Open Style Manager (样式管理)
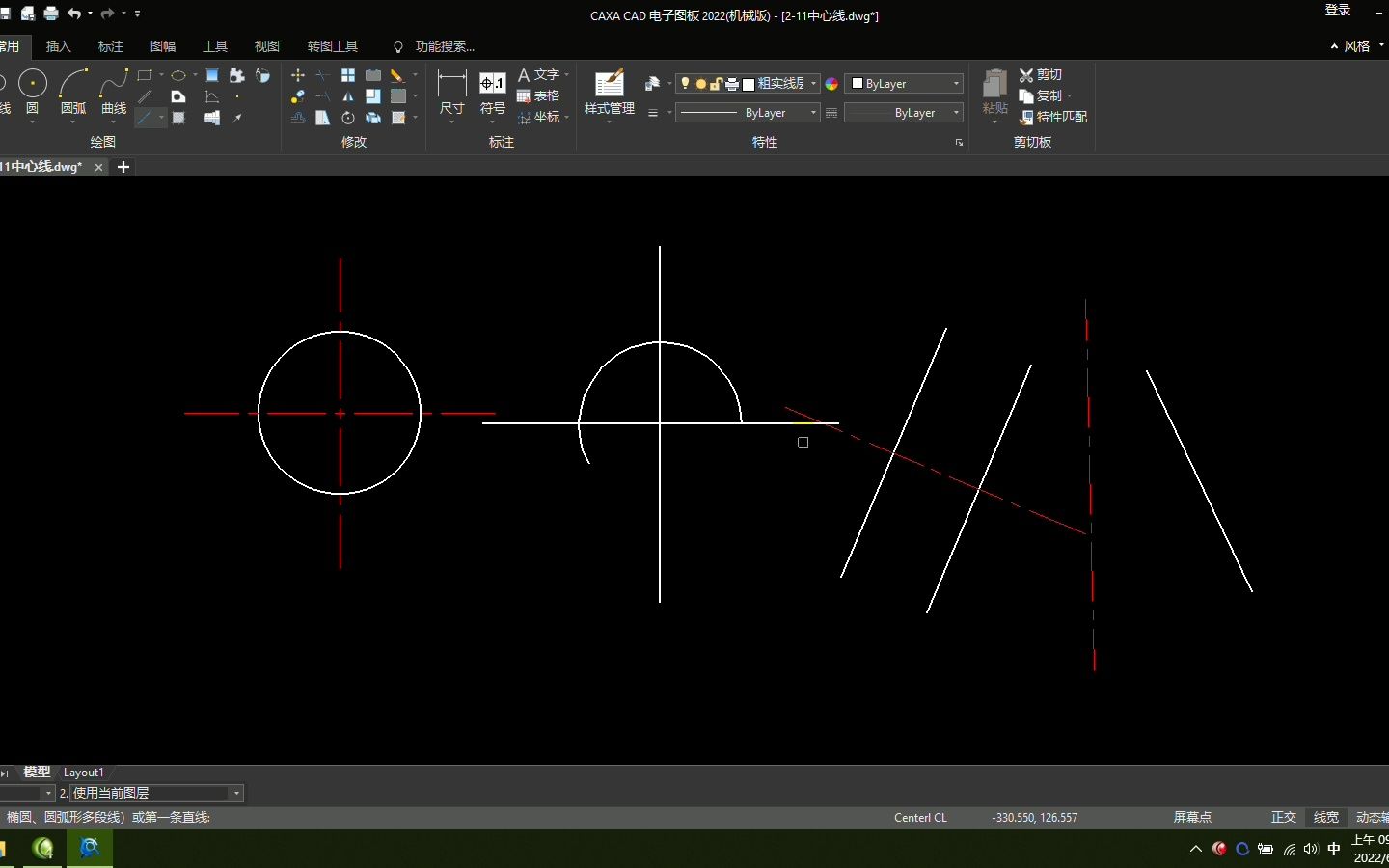Screen dimensions: 1389x868 (x=610, y=93)
